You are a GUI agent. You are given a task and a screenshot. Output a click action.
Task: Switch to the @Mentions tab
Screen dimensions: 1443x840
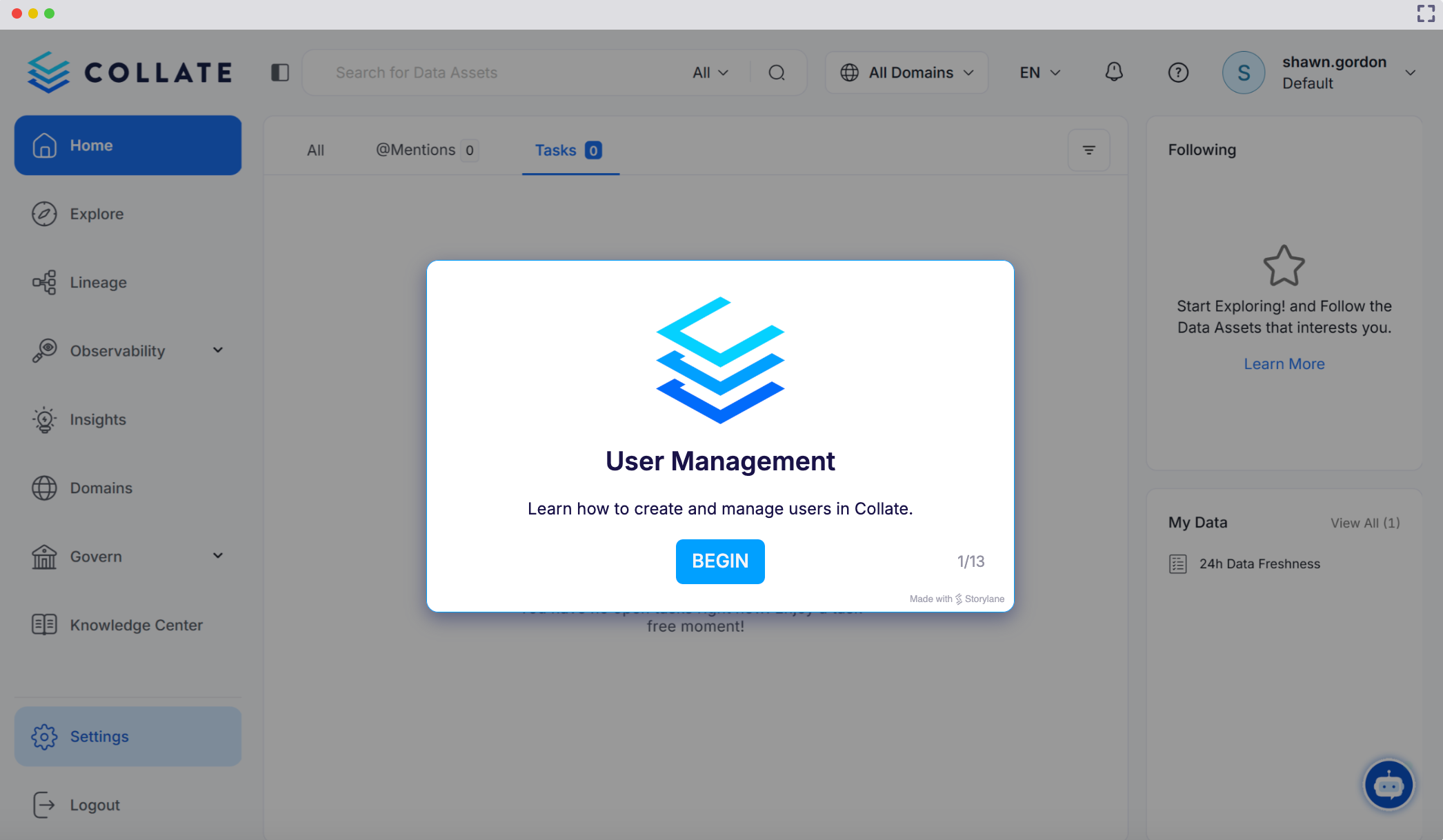414,150
